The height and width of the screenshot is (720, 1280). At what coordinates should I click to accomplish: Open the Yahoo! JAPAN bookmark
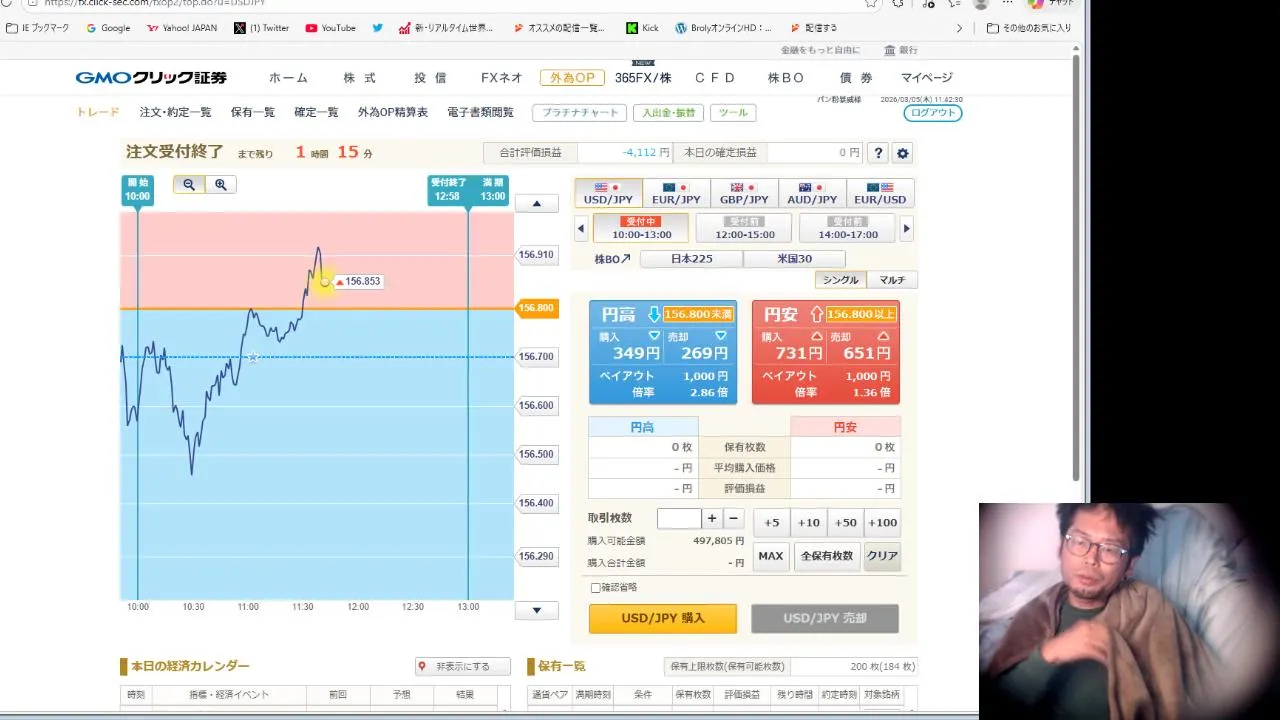pyautogui.click(x=181, y=28)
